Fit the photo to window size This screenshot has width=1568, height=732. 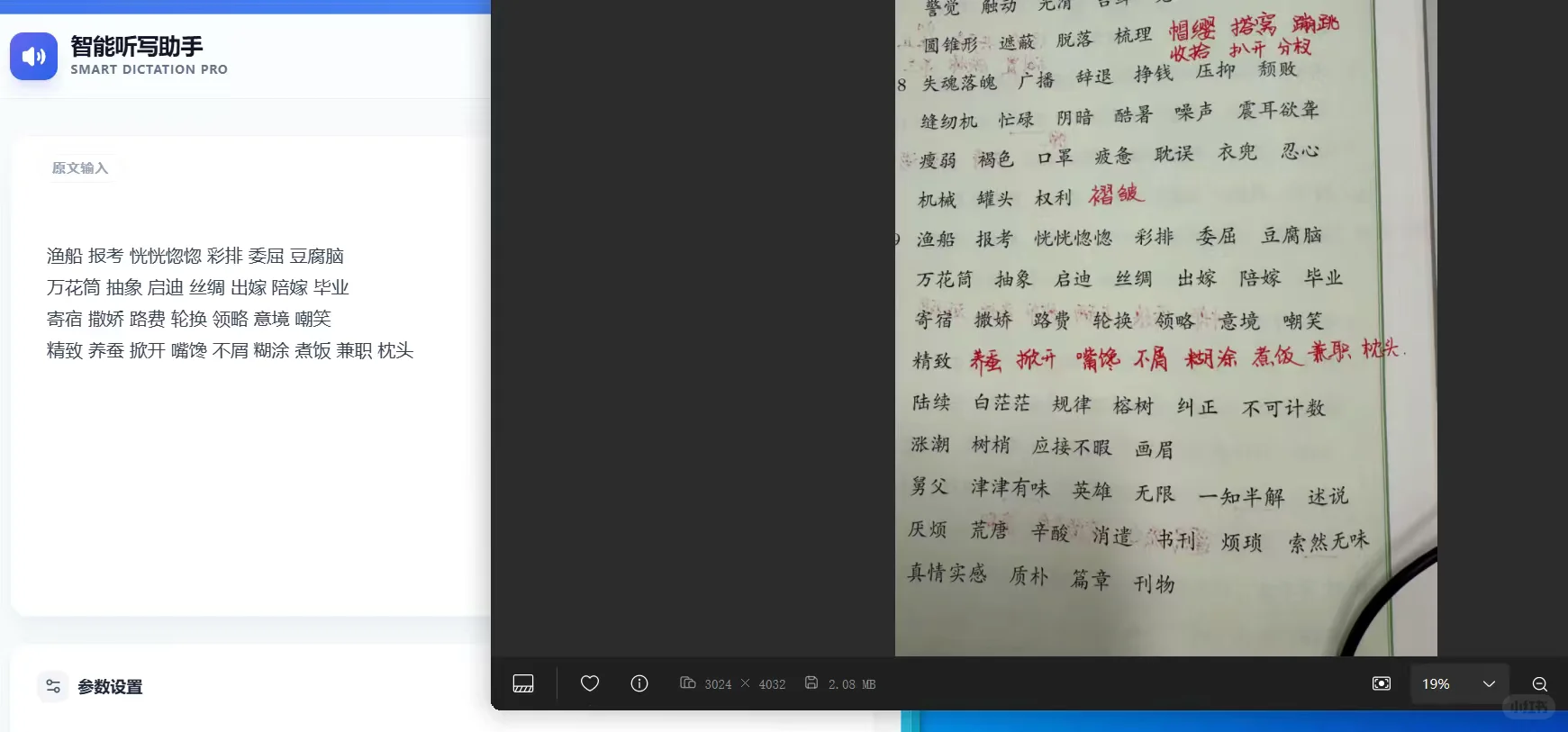[x=1382, y=683]
